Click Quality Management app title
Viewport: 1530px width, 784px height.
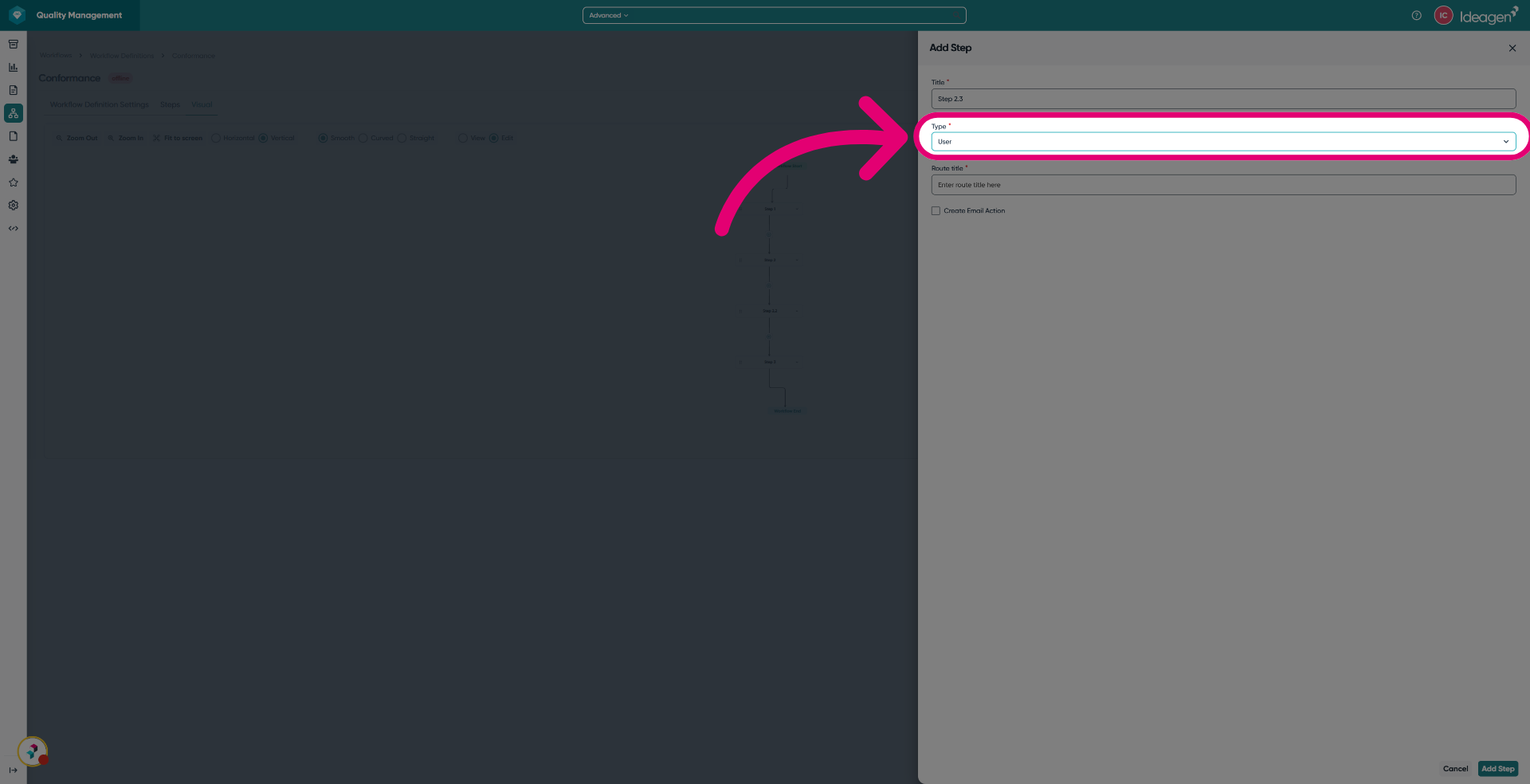coord(79,15)
